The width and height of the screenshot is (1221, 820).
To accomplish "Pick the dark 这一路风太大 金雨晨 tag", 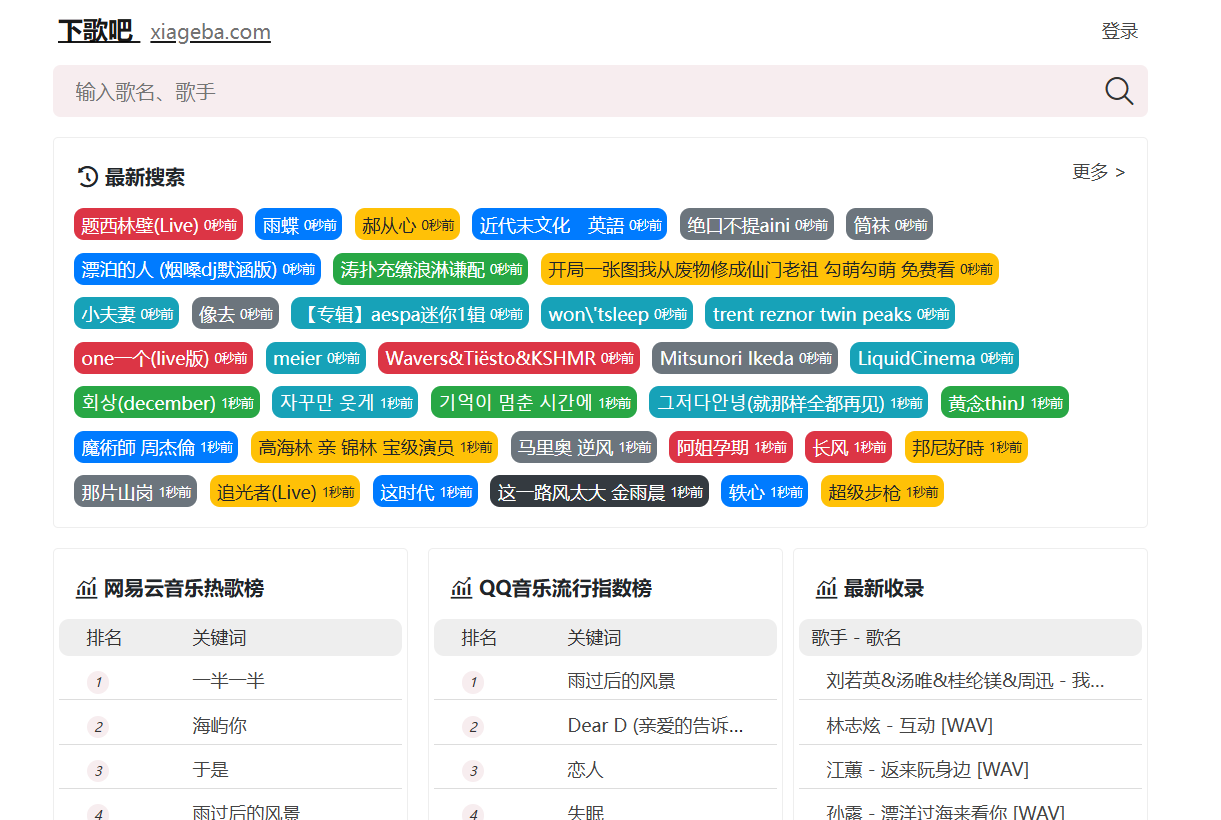I will pyautogui.click(x=598, y=492).
